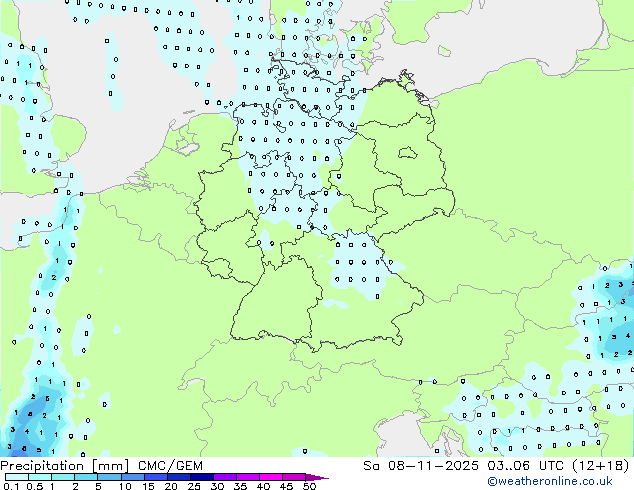Select the 35 to 40 mm legend swatch
The width and height of the screenshot is (634, 490).
point(248,477)
